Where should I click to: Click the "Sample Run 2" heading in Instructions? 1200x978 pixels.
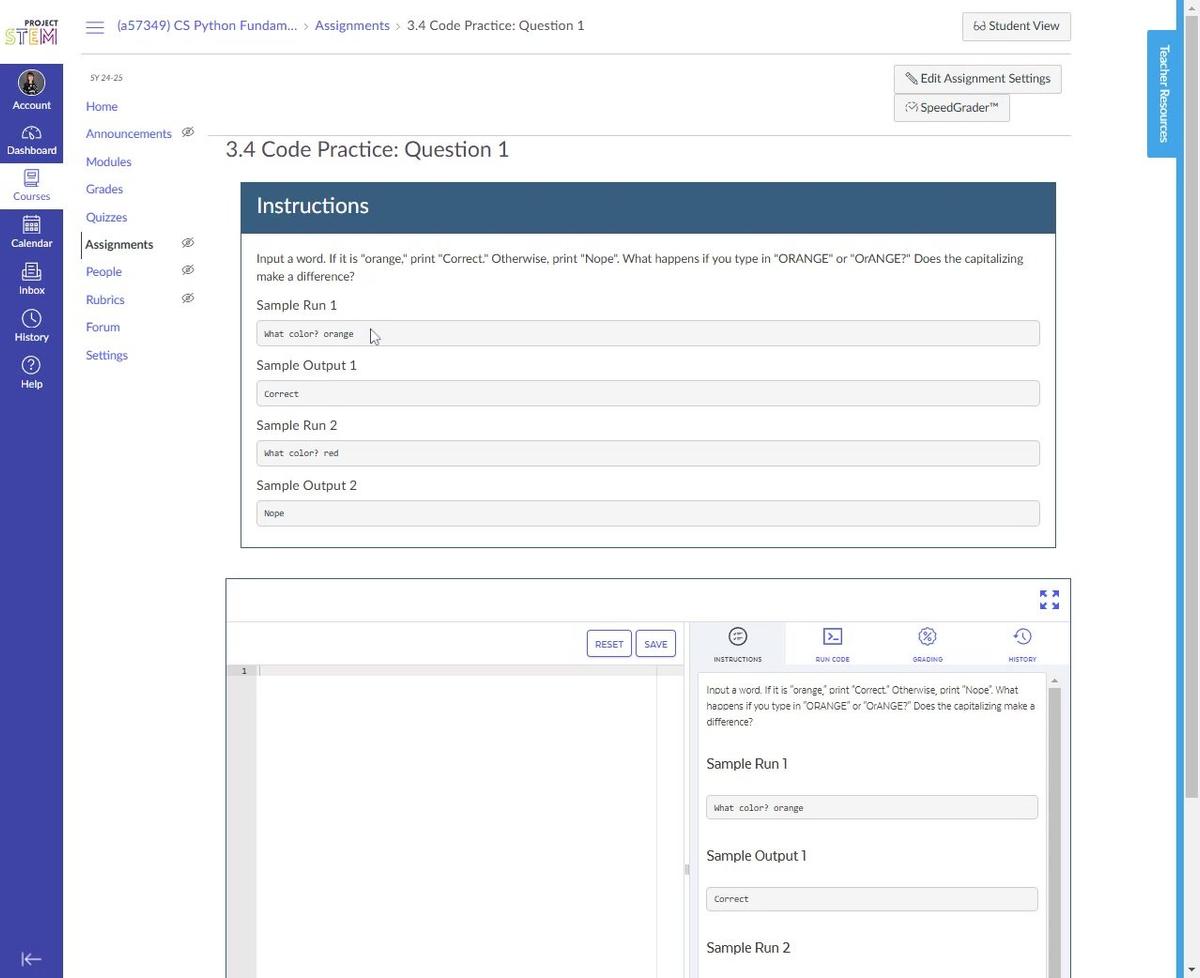[x=297, y=425]
